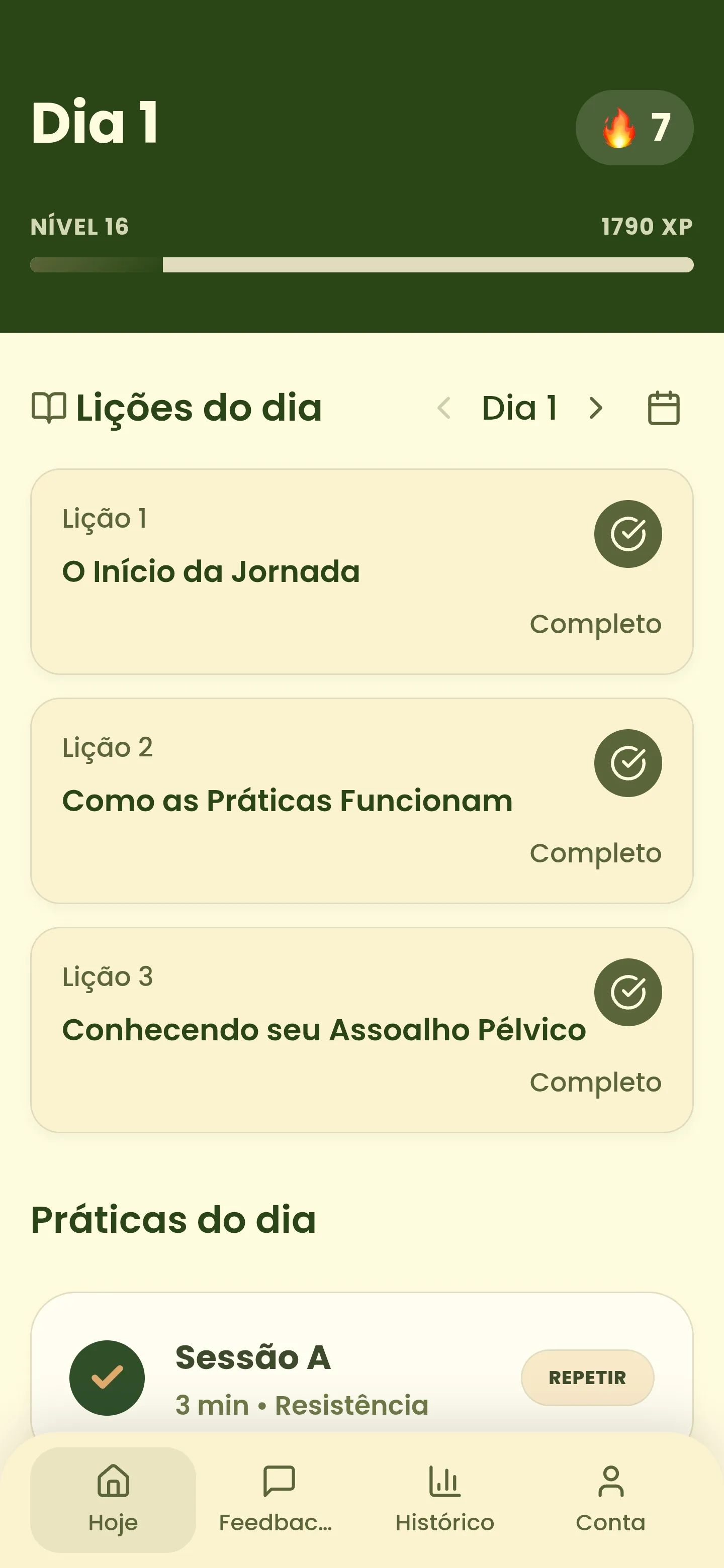Click the Nível 16 XP progress bar
The image size is (724, 1568).
point(361,265)
